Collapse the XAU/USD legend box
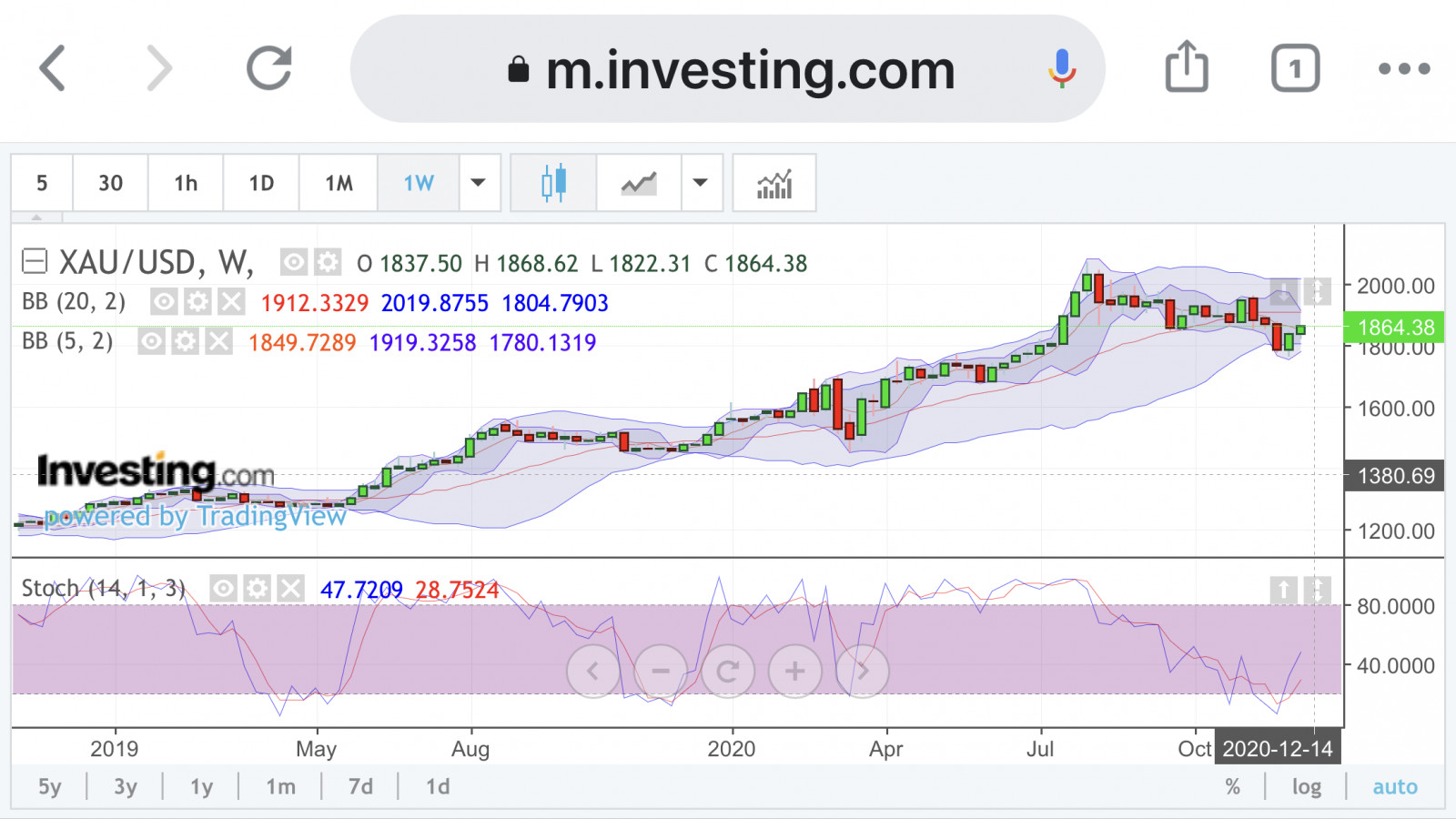The width and height of the screenshot is (1456, 819). [x=35, y=263]
